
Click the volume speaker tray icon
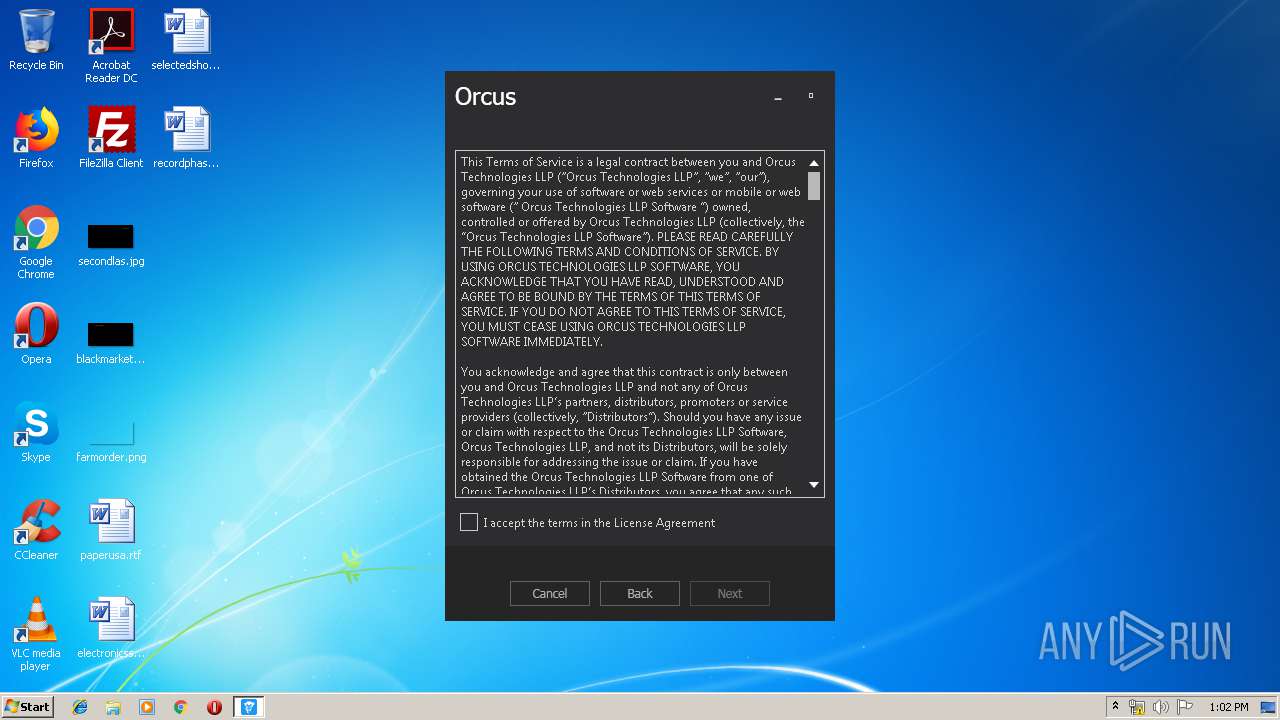(1160, 707)
